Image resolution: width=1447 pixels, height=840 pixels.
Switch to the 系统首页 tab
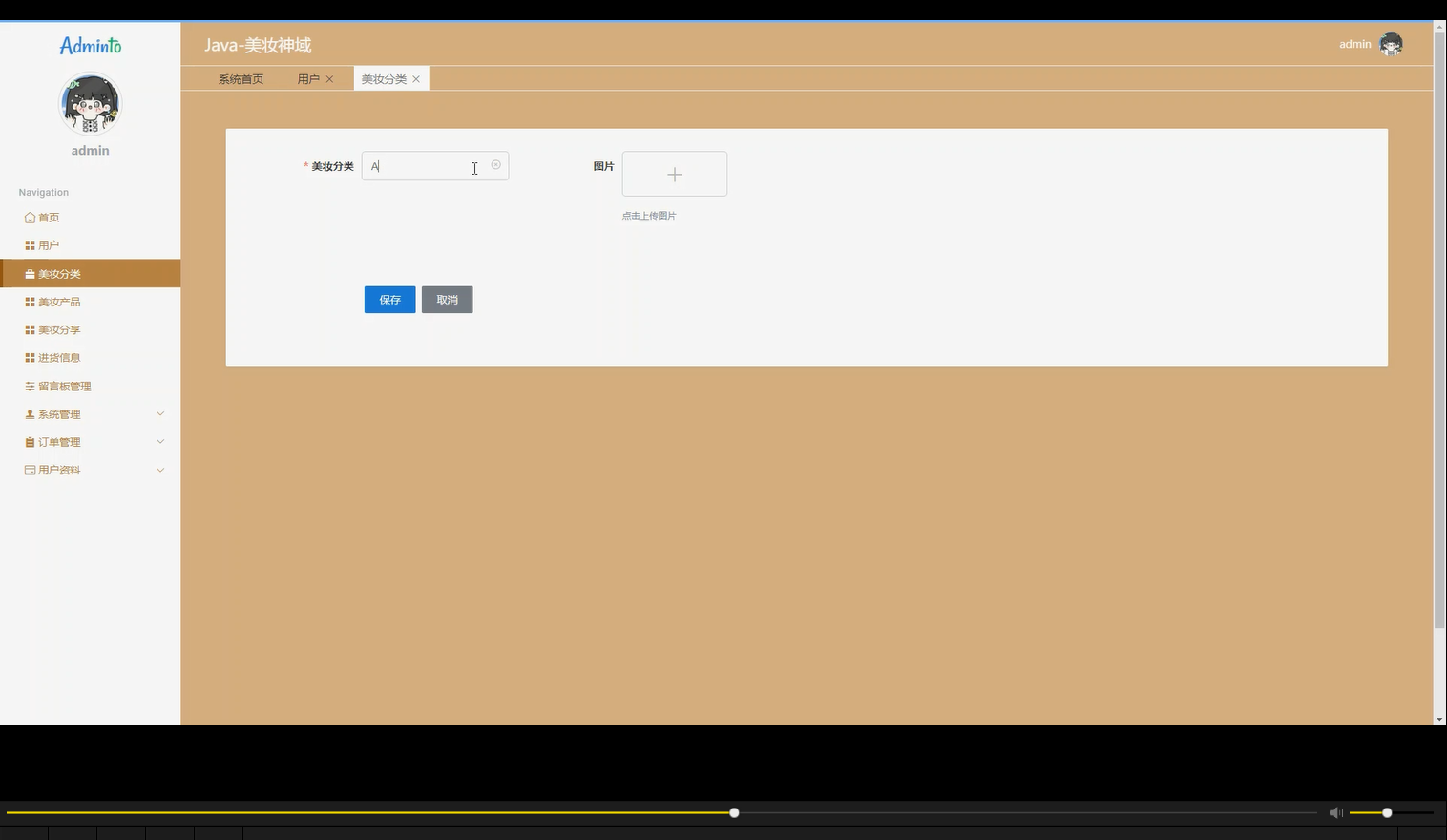241,78
